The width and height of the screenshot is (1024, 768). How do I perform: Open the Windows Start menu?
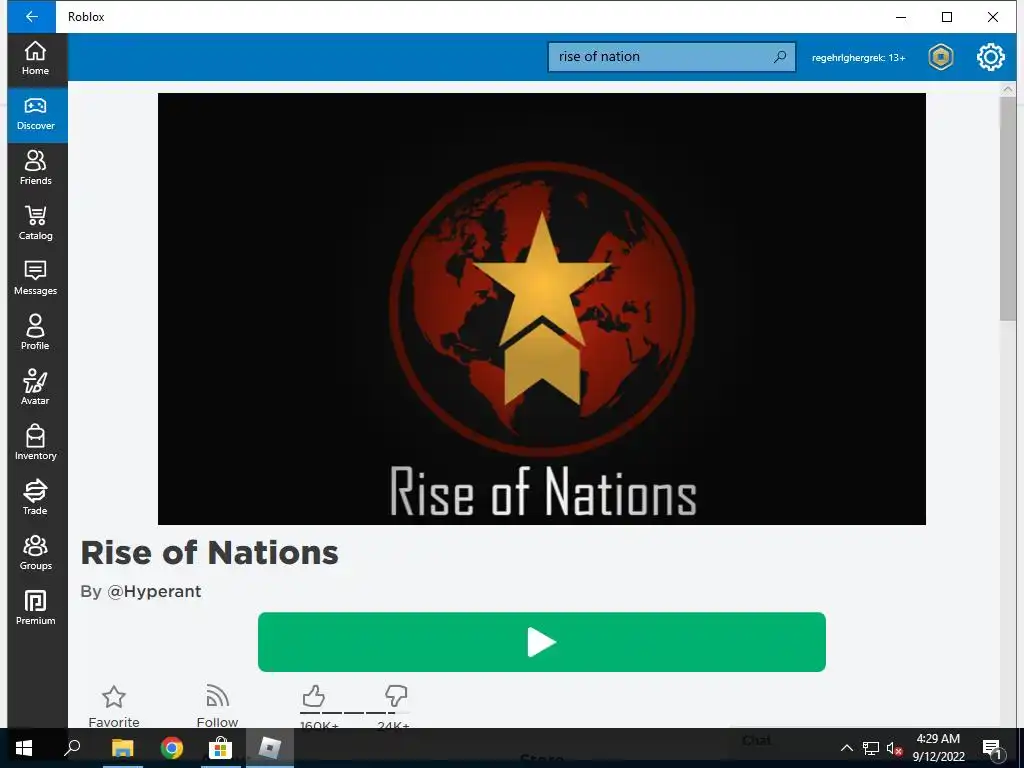[x=24, y=748]
